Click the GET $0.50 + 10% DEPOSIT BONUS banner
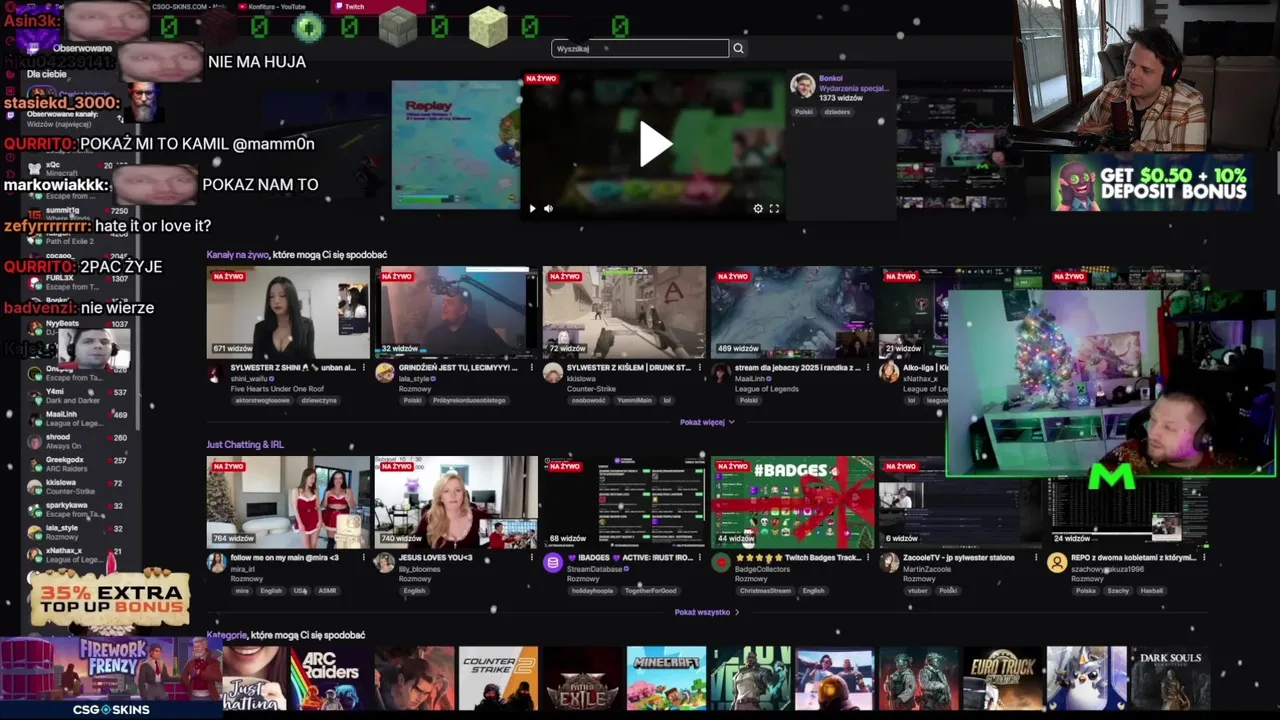 coord(1152,184)
